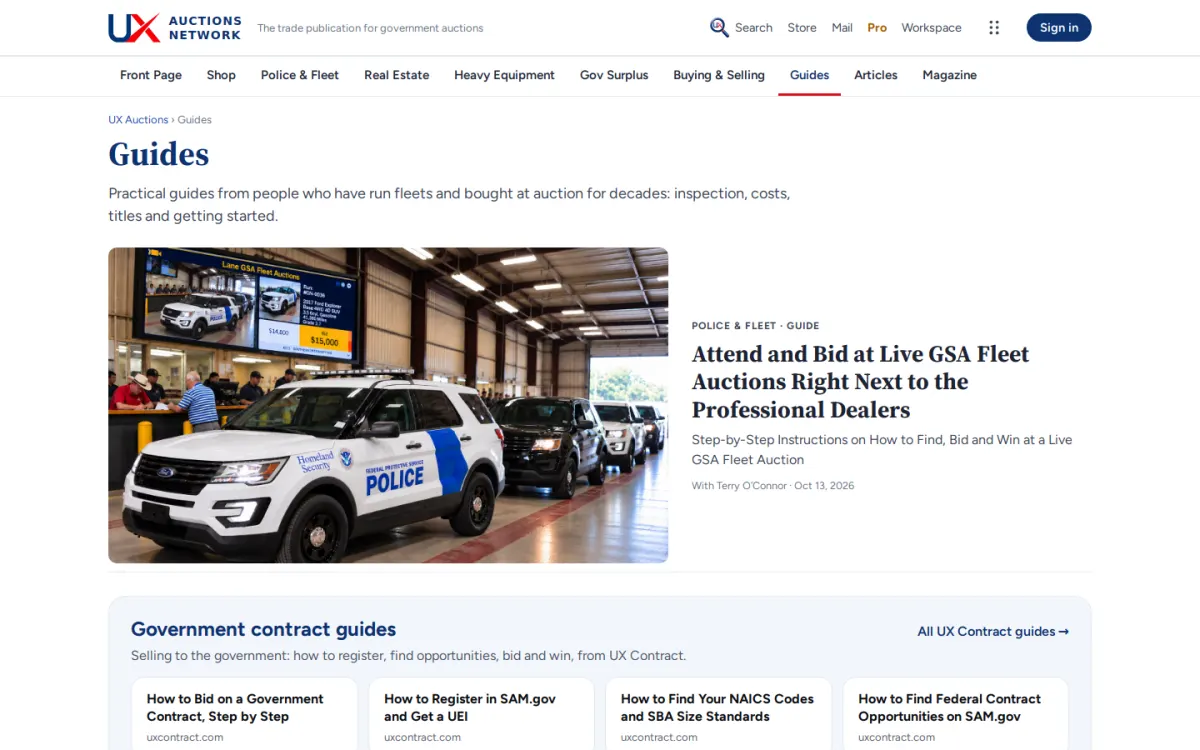Click the UX Auctions breadcrumb link
This screenshot has height=750, width=1200.
138,120
